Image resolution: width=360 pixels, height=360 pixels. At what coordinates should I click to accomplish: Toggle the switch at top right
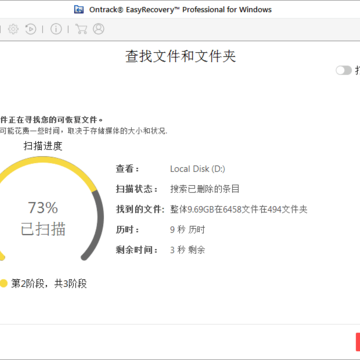343,70
